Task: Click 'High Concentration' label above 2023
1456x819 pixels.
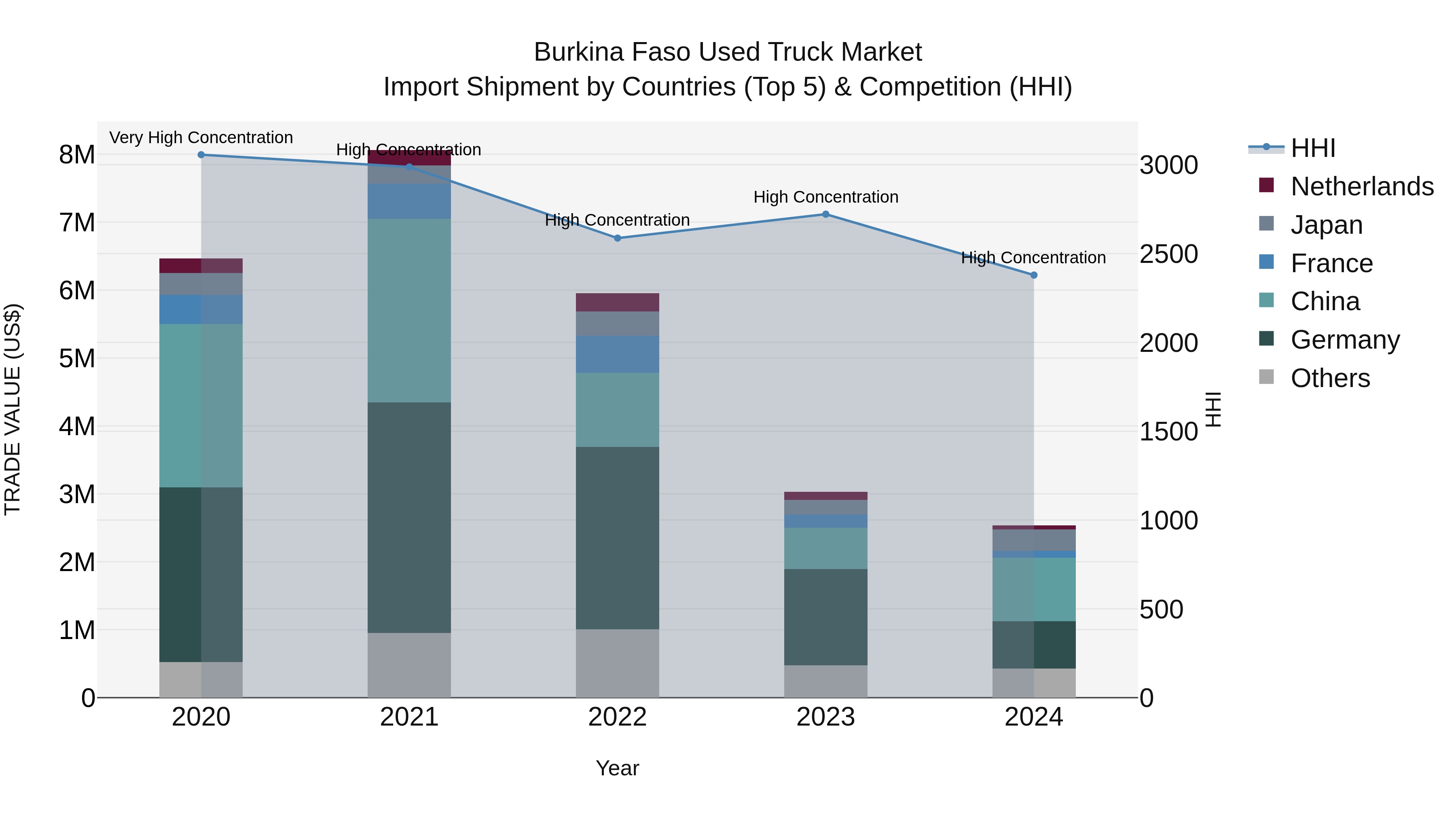Action: [x=826, y=197]
